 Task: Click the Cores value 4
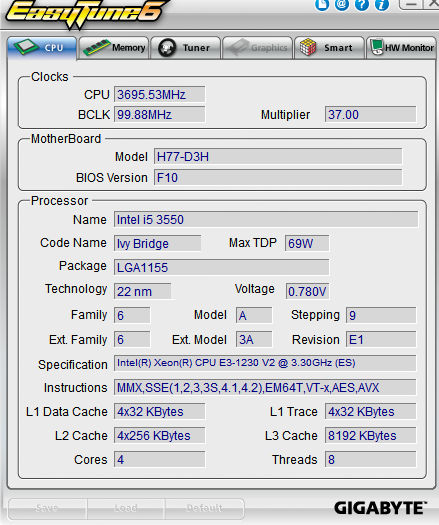point(159,459)
